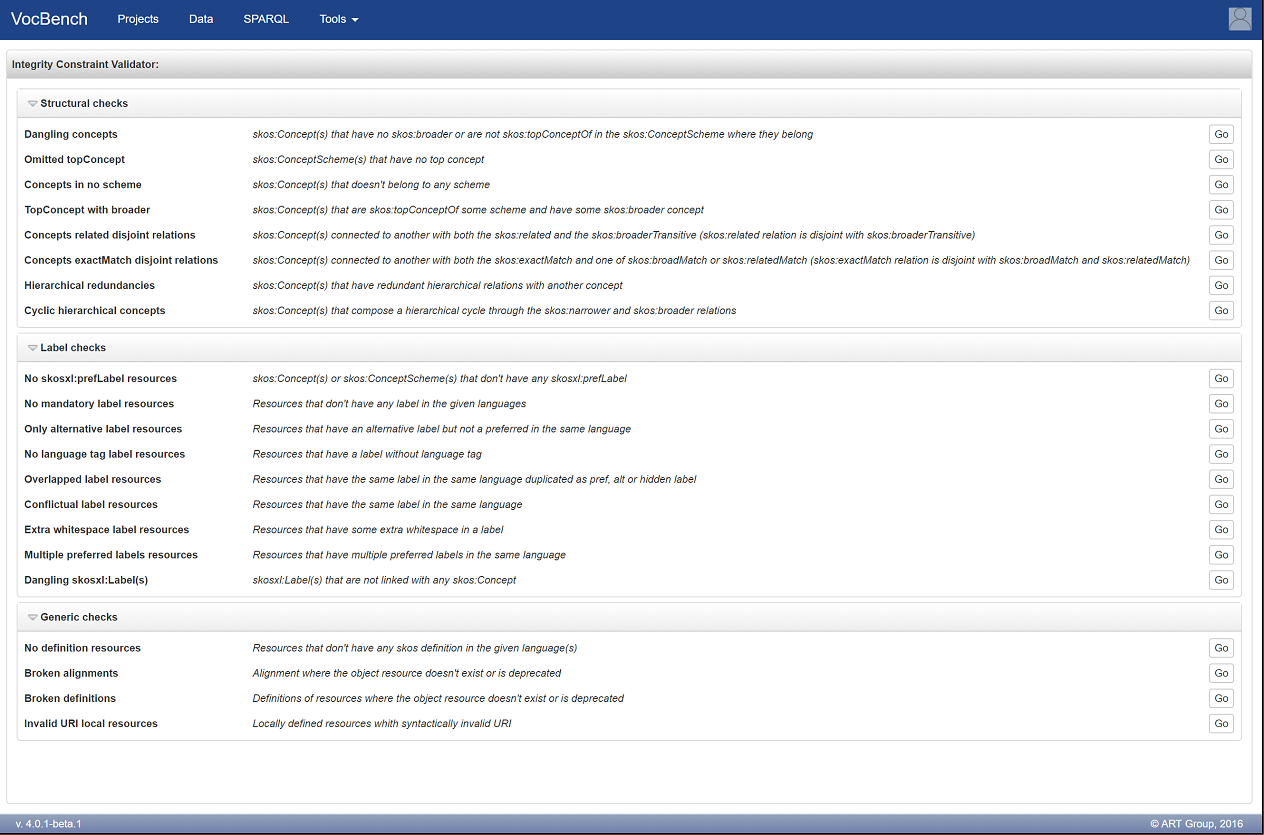Collapse the Structural checks section
The width and height of the screenshot is (1264, 835).
[33, 104]
